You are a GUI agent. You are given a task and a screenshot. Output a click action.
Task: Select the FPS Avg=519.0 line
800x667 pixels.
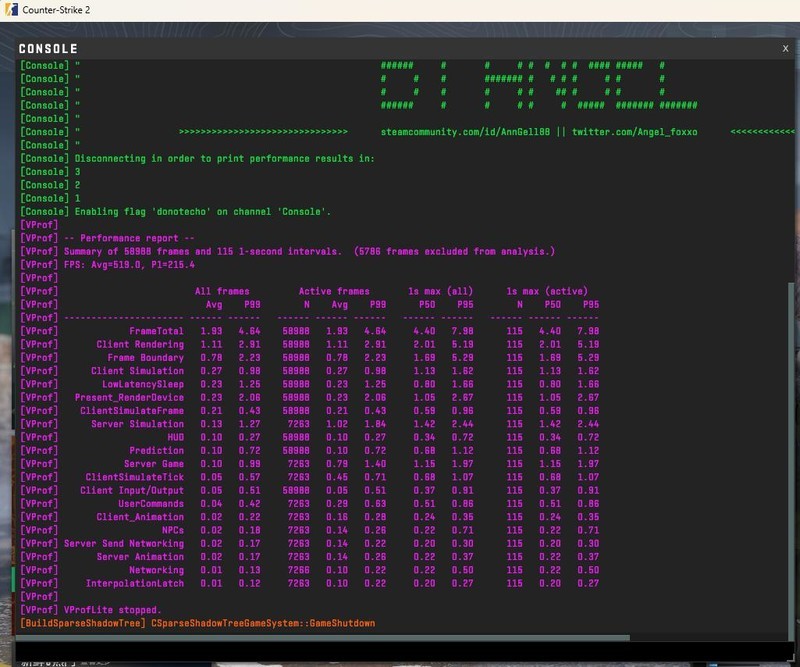[x=130, y=265]
